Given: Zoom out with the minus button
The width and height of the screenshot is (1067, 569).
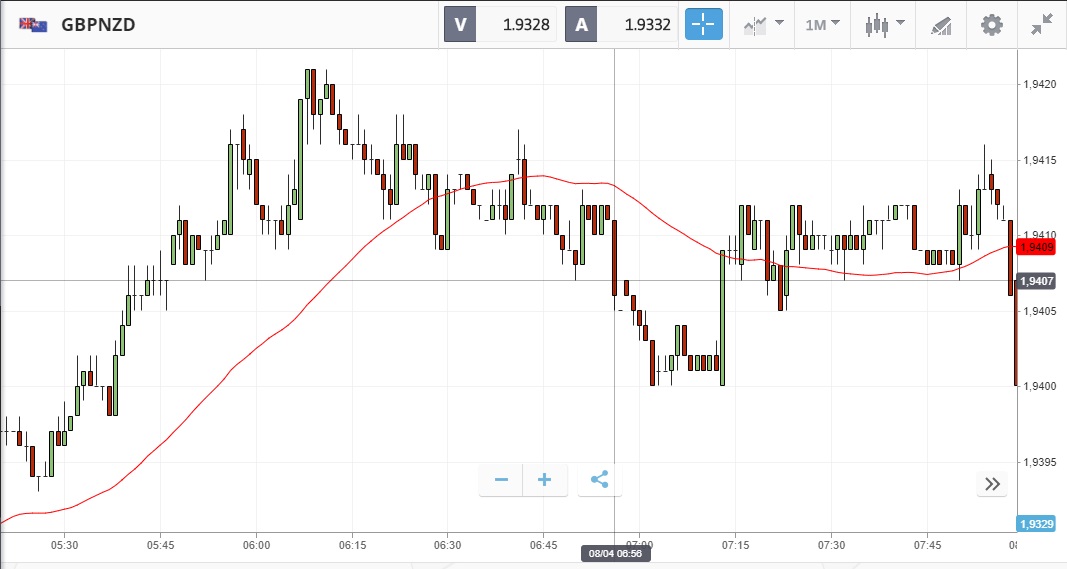Looking at the screenshot, I should [x=501, y=480].
